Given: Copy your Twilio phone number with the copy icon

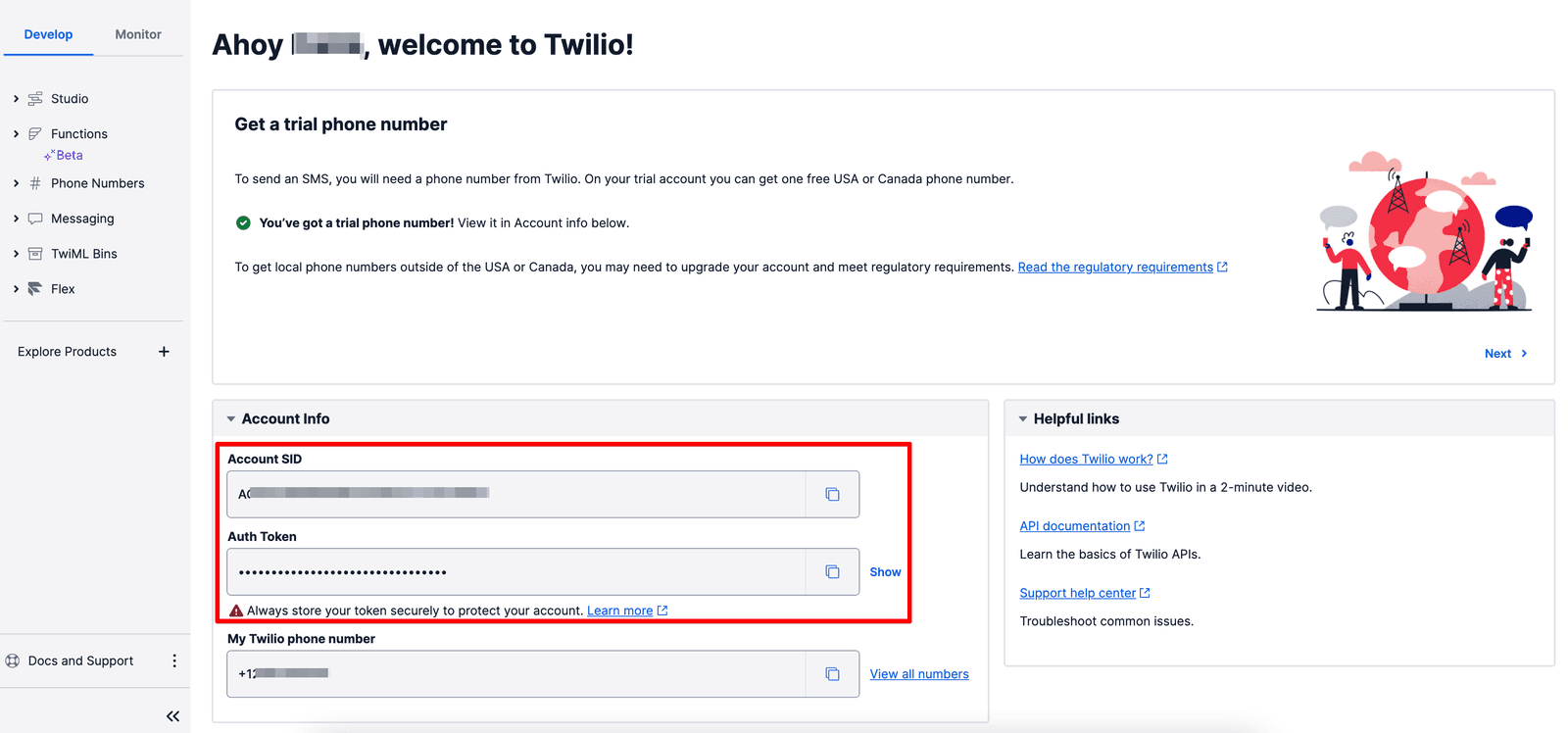Looking at the screenshot, I should [x=832, y=673].
